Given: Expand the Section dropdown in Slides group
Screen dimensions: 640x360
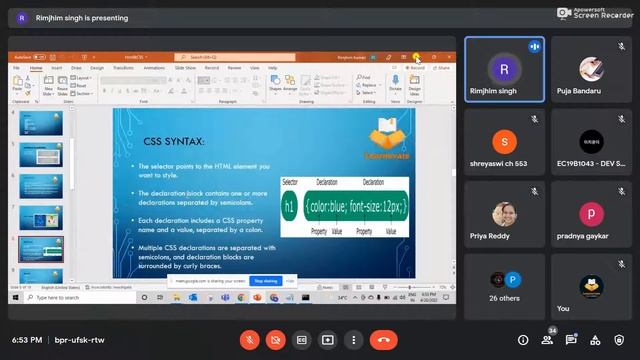Looking at the screenshot, I should click(x=82, y=93).
